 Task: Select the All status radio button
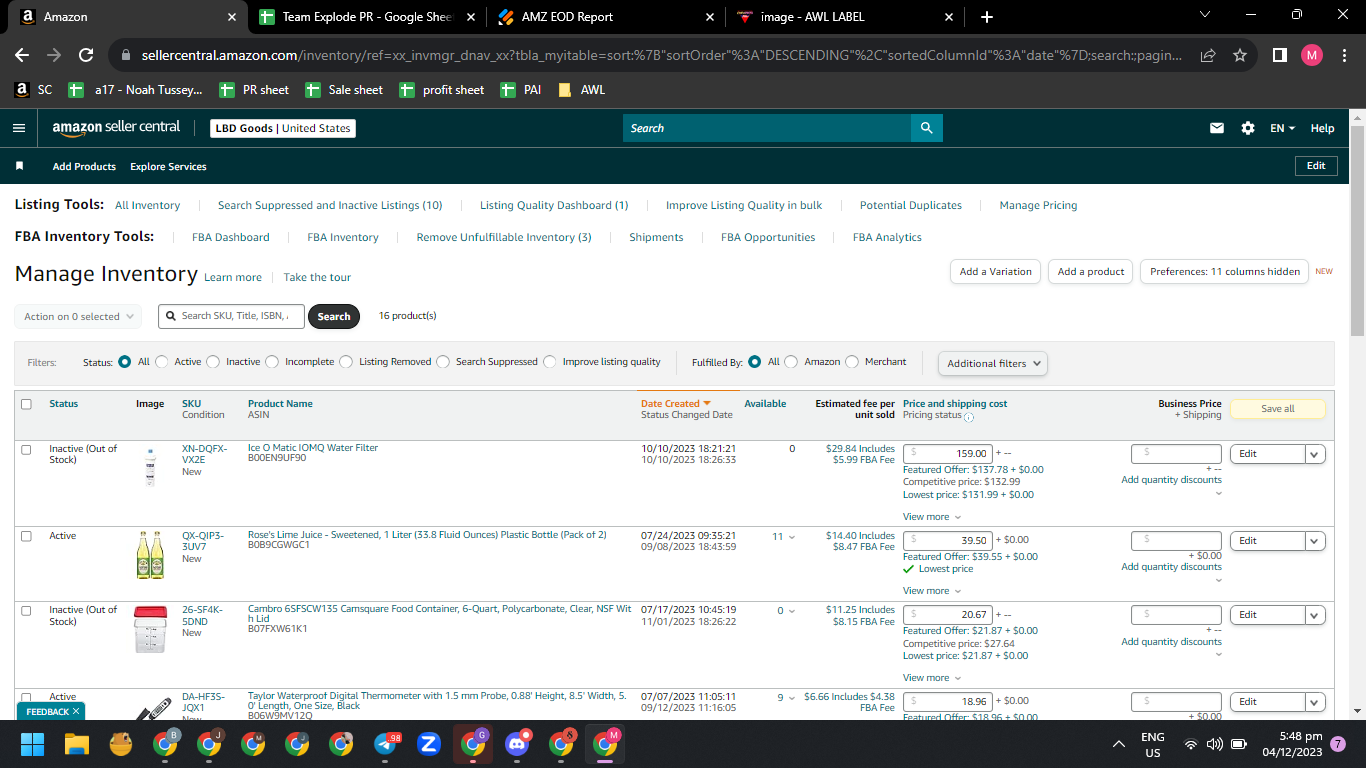click(x=124, y=362)
